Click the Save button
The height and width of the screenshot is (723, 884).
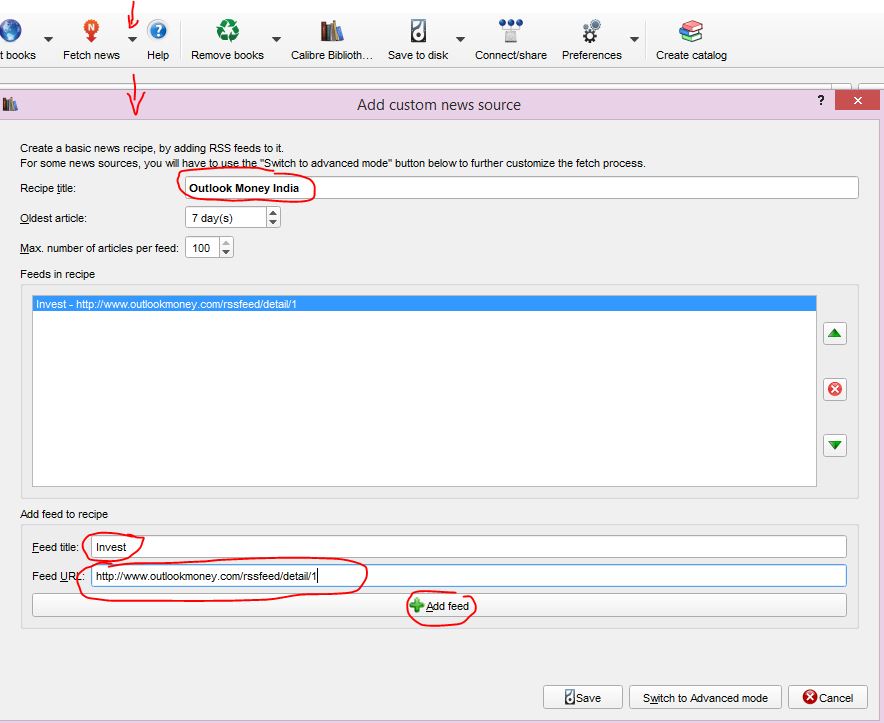point(582,697)
